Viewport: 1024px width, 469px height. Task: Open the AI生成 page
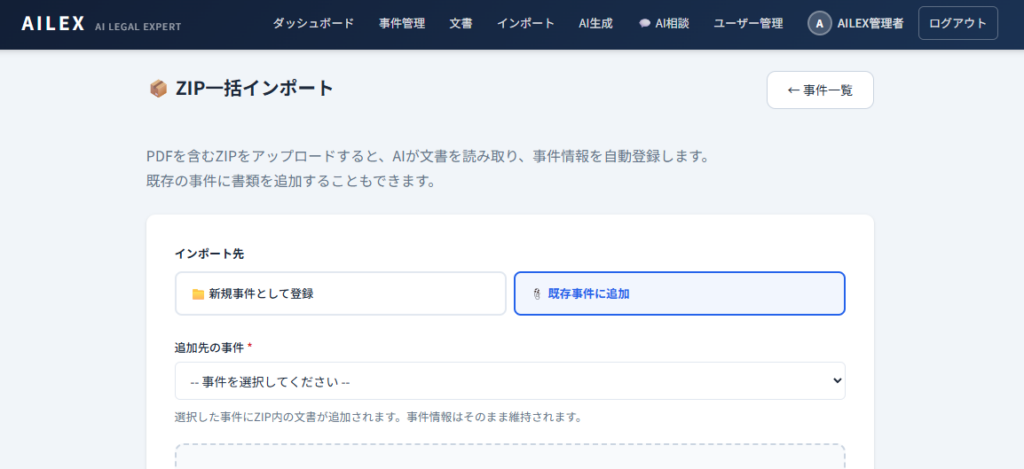pyautogui.click(x=596, y=24)
